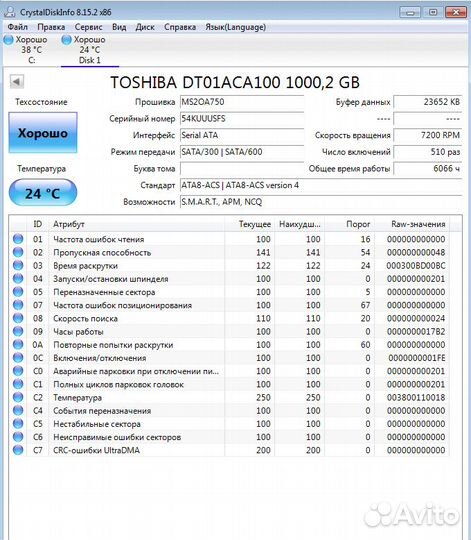The width and height of the screenshot is (471, 540).
Task: Select raw value 0000000017B2
Action: (x=416, y=332)
